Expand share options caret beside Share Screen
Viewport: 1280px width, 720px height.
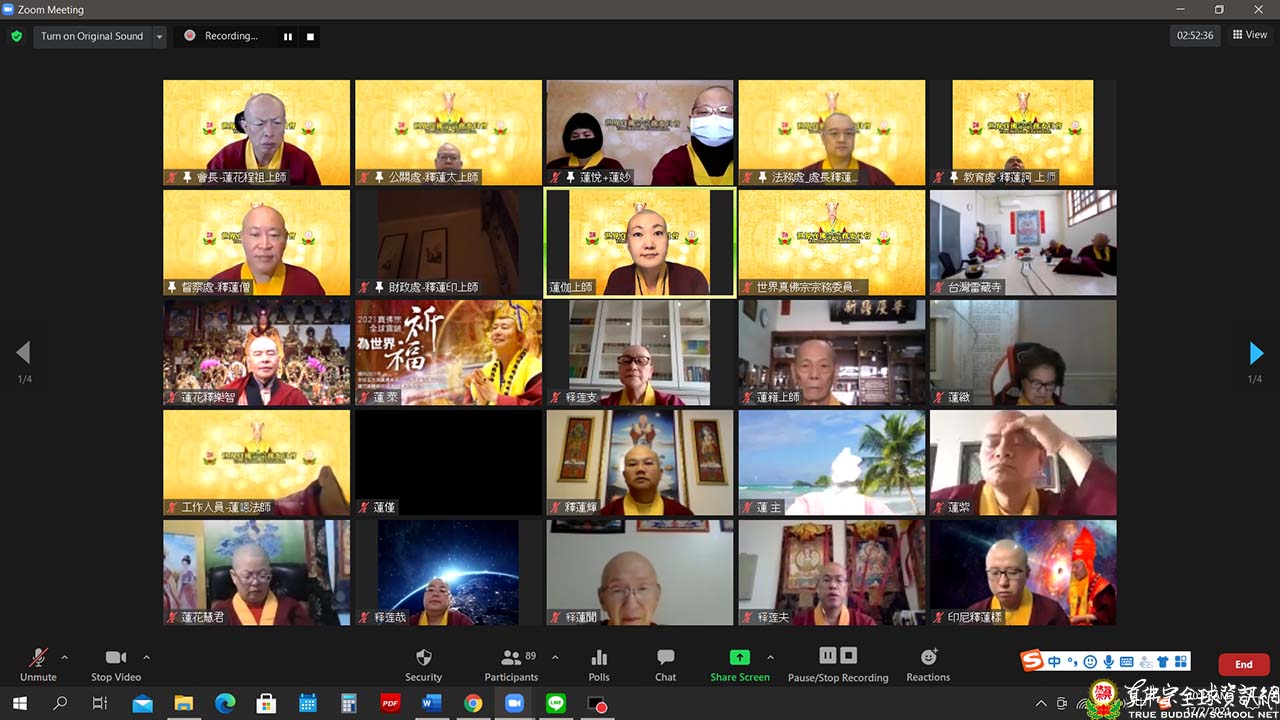770,657
